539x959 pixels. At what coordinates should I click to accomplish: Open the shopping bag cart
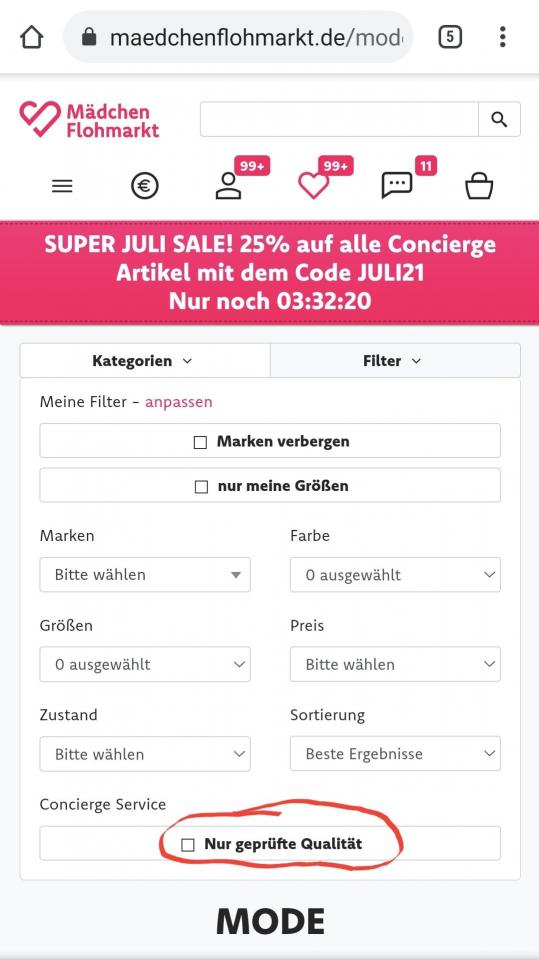click(x=479, y=186)
